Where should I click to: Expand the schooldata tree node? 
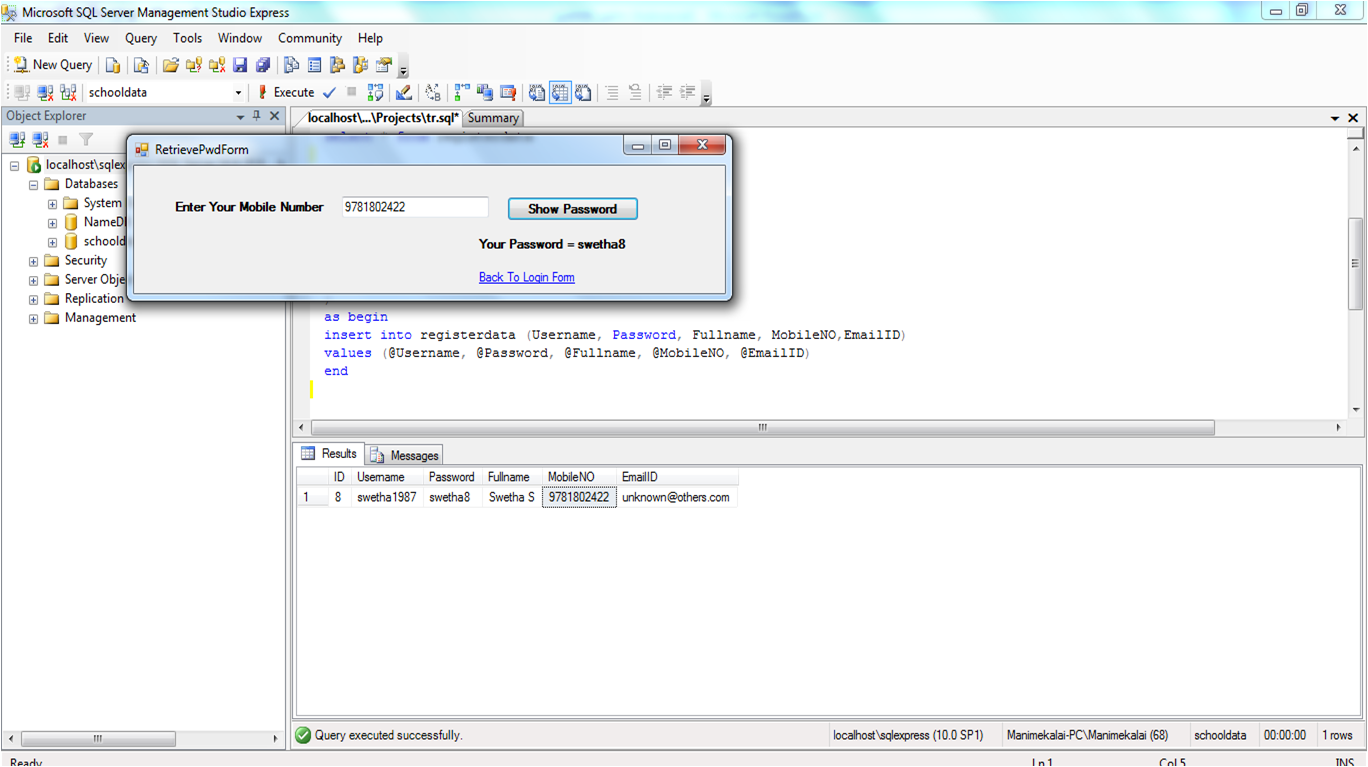(x=51, y=241)
